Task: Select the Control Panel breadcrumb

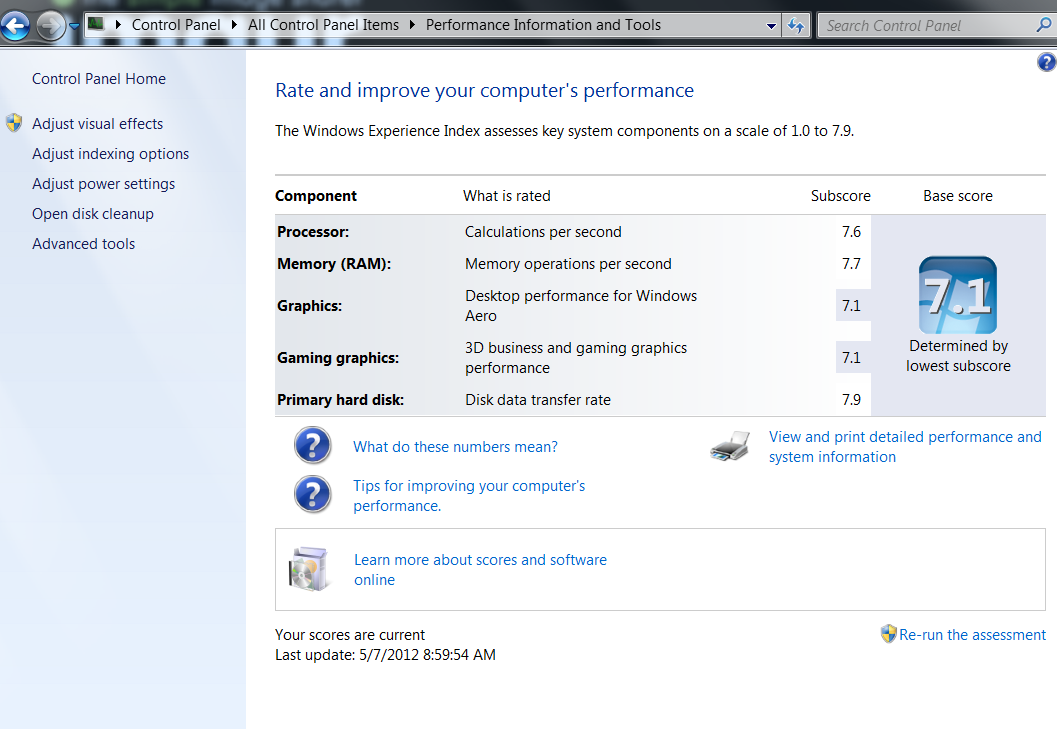Action: pos(176,25)
